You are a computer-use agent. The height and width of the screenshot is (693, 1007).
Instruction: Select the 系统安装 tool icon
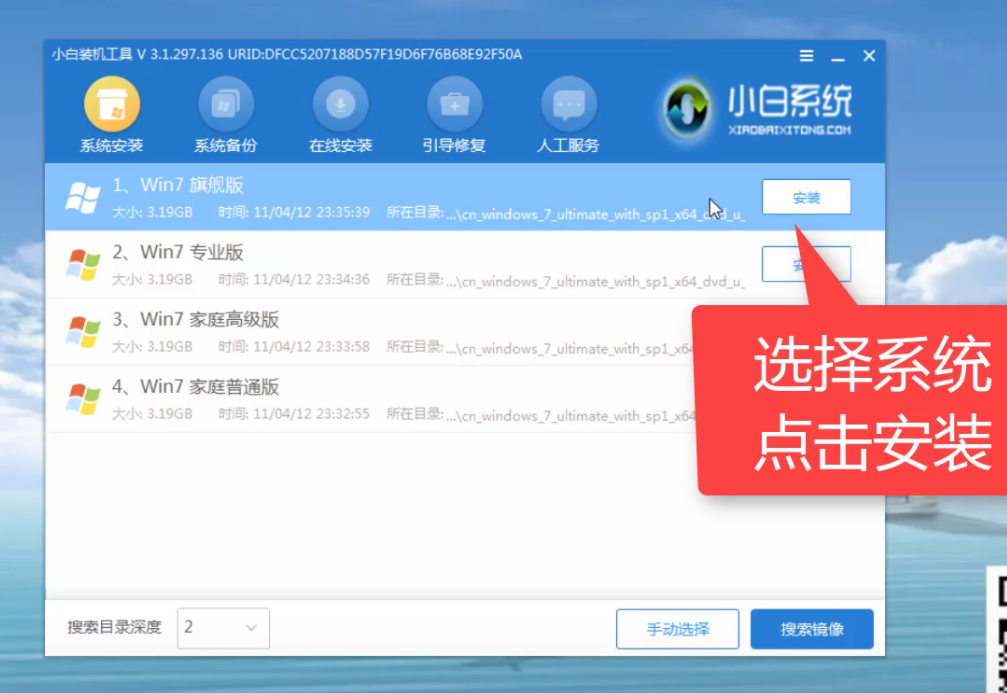tap(110, 105)
